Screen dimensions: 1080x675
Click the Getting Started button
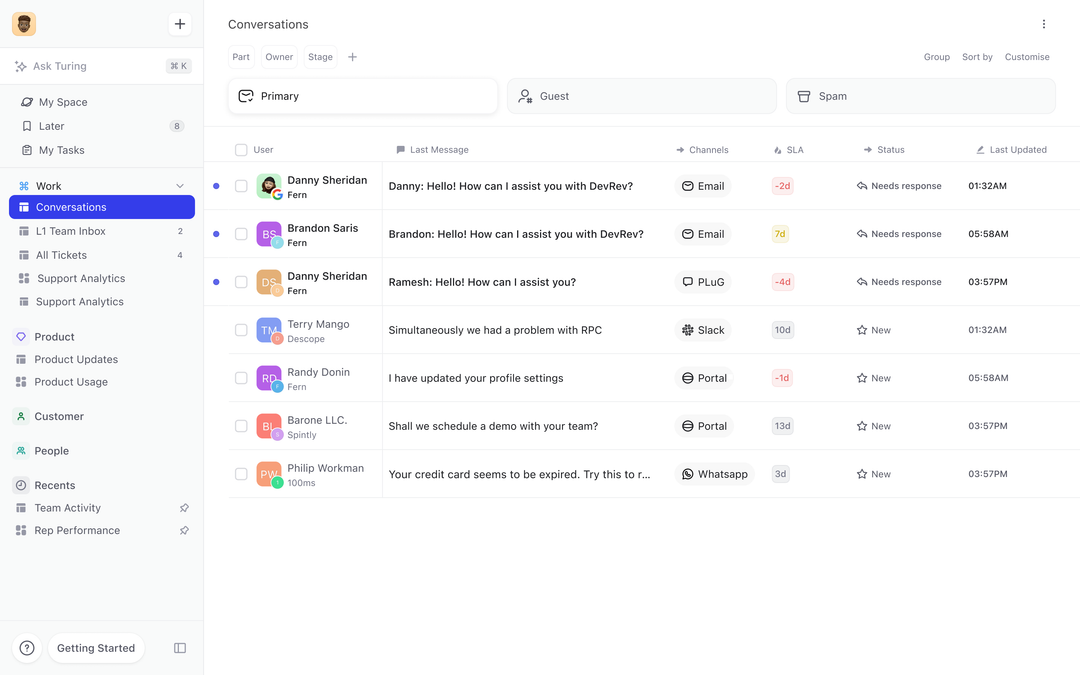[x=96, y=648]
